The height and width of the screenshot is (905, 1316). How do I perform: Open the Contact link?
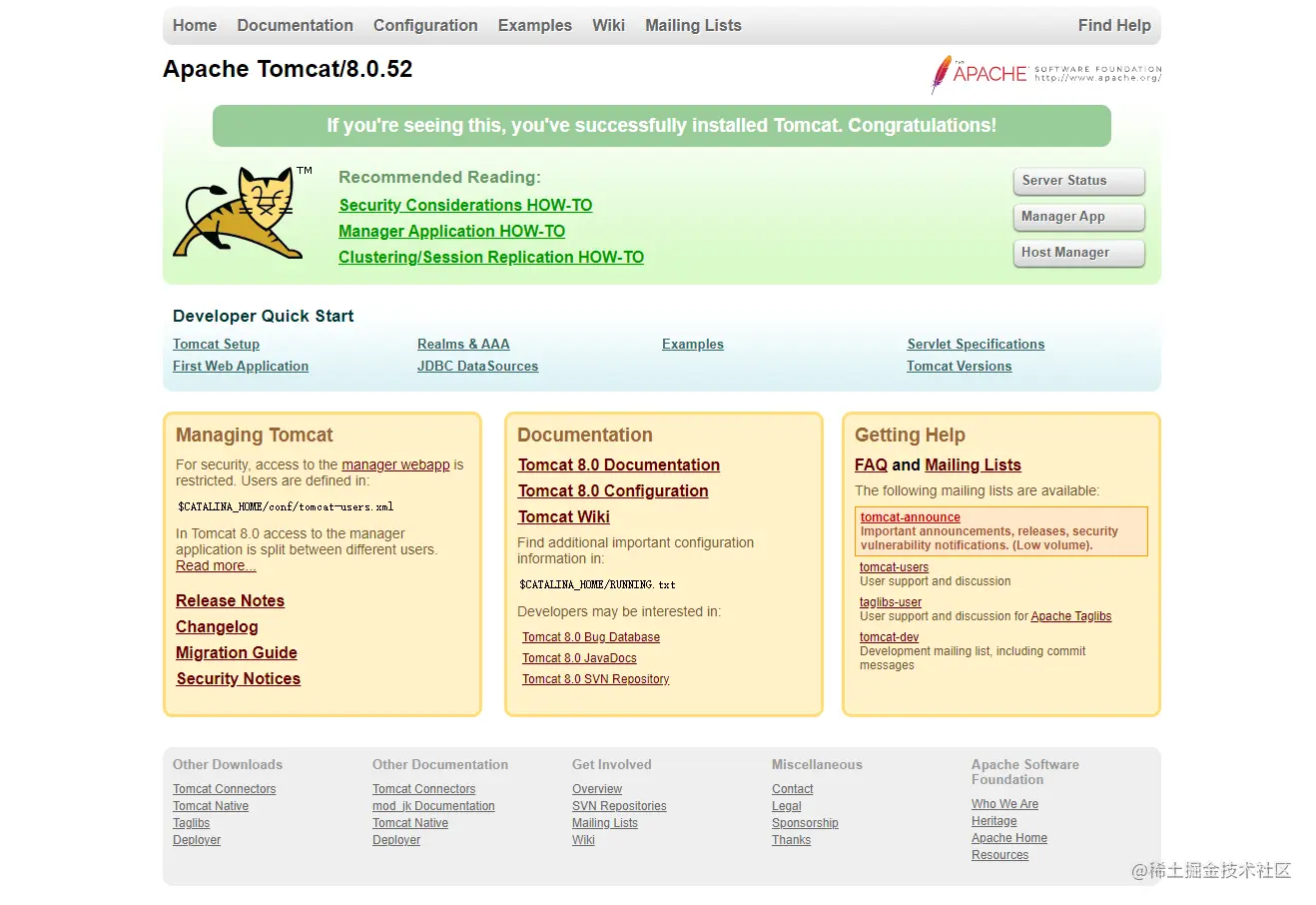click(x=792, y=789)
